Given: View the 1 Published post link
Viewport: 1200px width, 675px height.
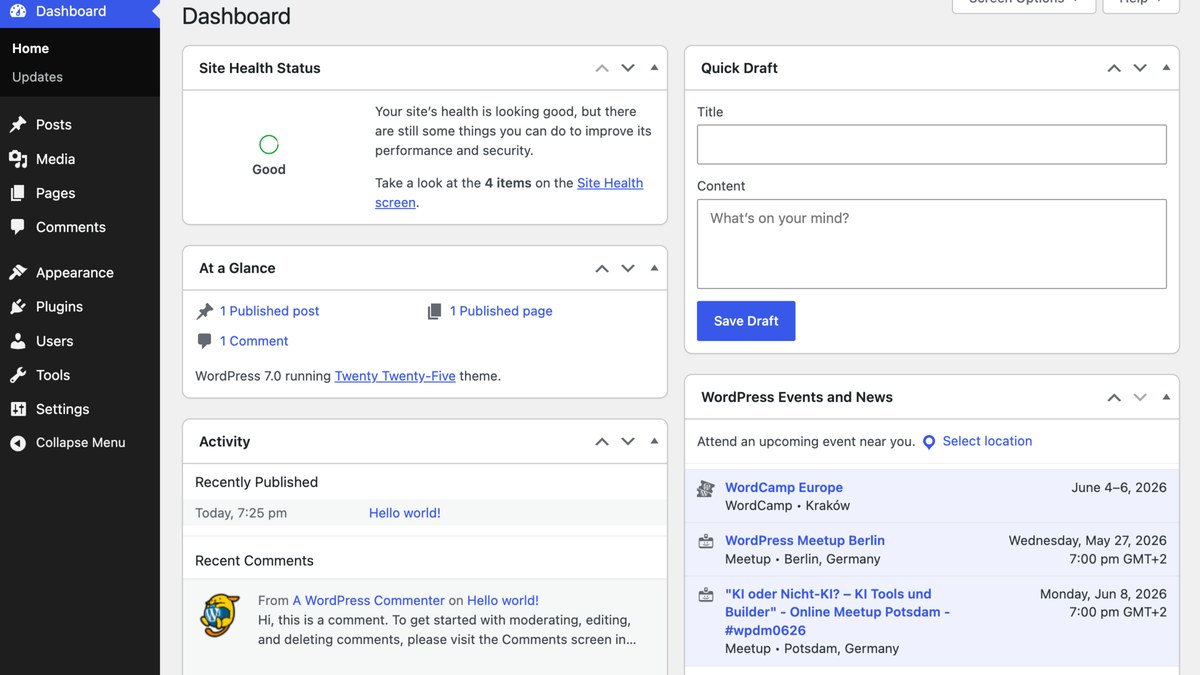Looking at the screenshot, I should coord(269,311).
